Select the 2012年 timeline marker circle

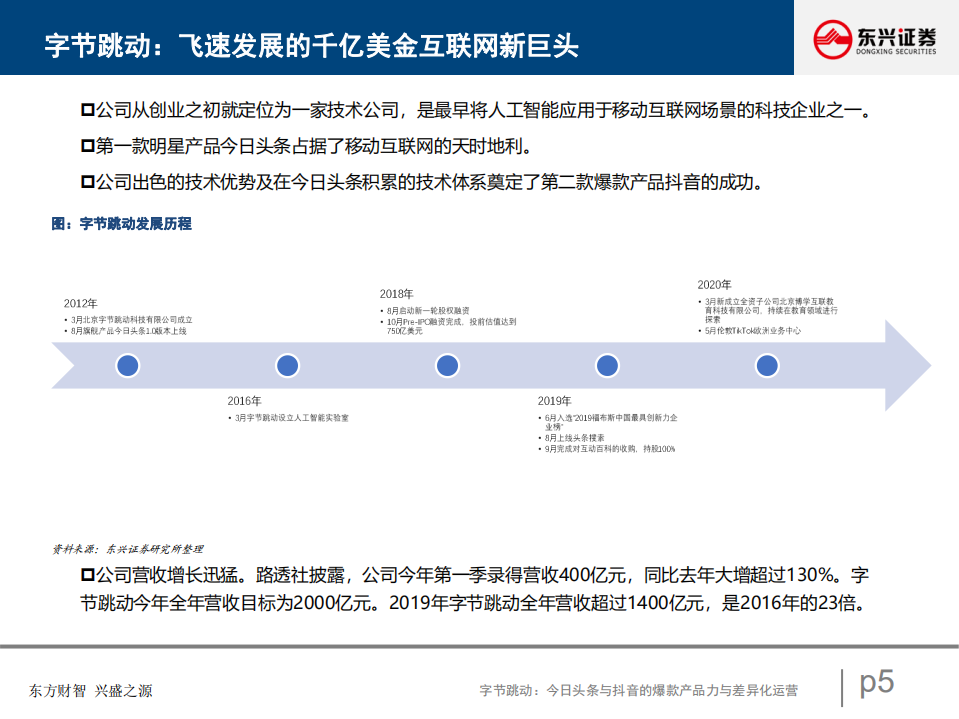126,366
